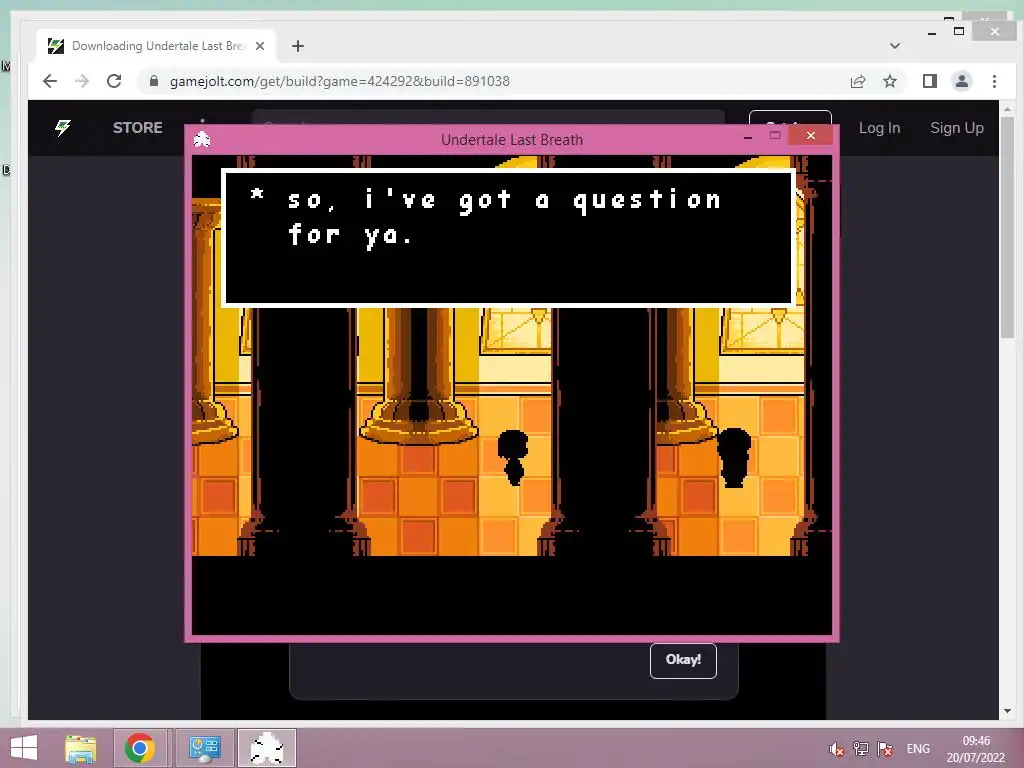The height and width of the screenshot is (768, 1024).
Task: Click the Chrome taskbar icon
Action: (x=140, y=748)
